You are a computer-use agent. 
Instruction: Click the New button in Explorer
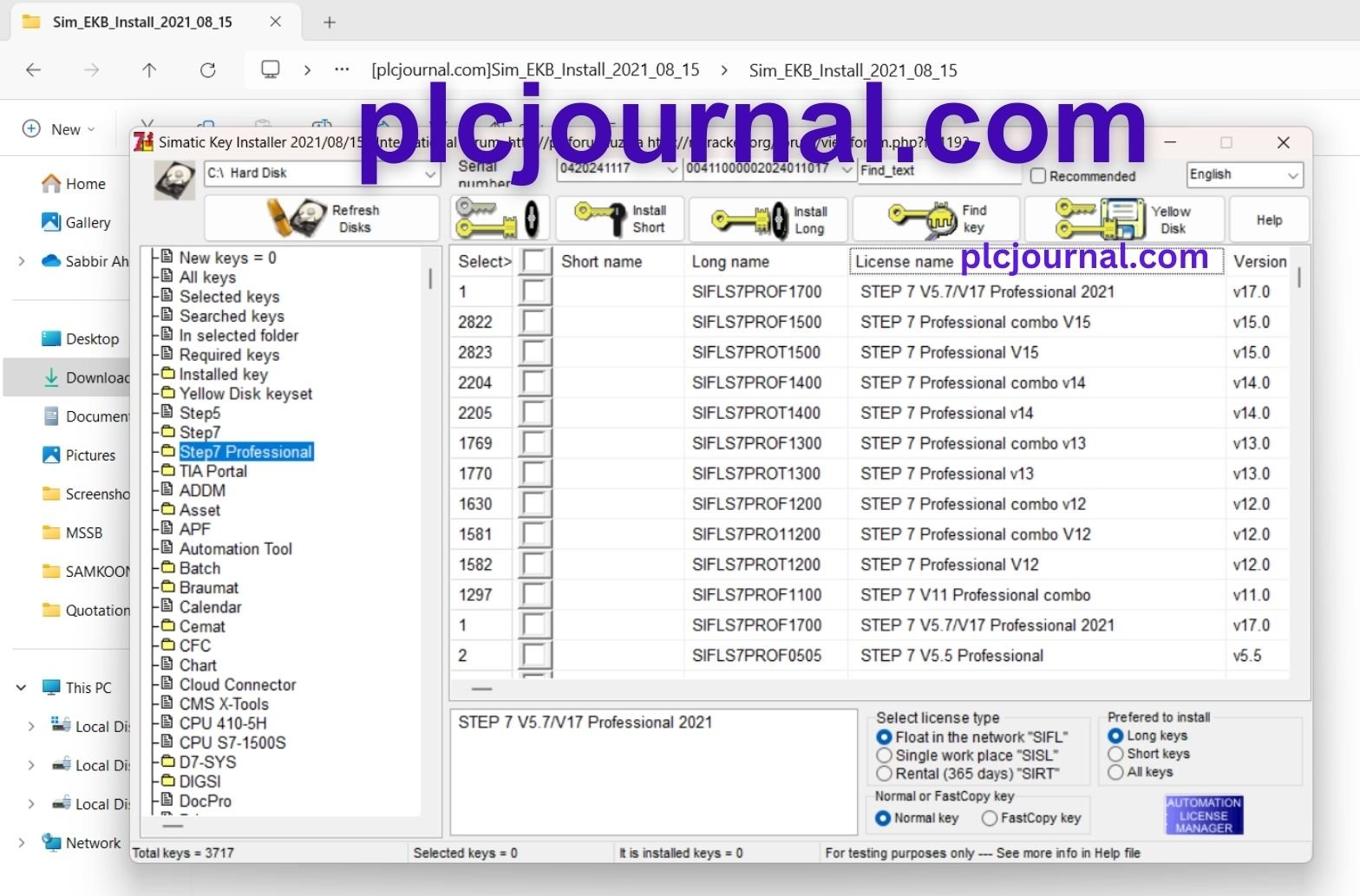coord(58,129)
